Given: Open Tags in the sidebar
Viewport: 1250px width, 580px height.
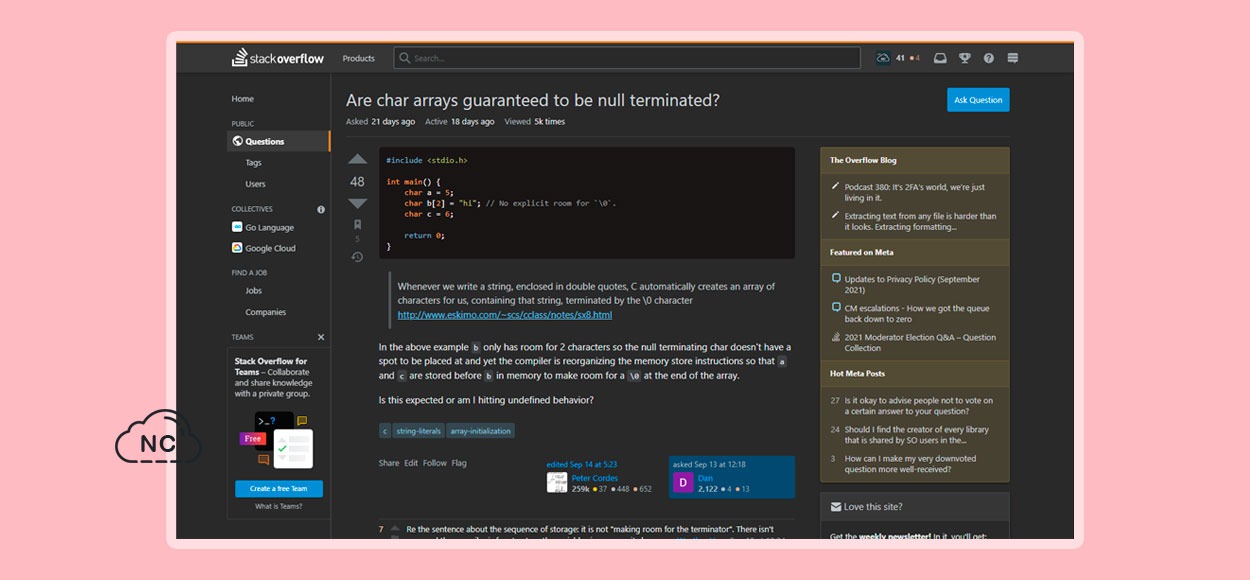Looking at the screenshot, I should pyautogui.click(x=254, y=162).
